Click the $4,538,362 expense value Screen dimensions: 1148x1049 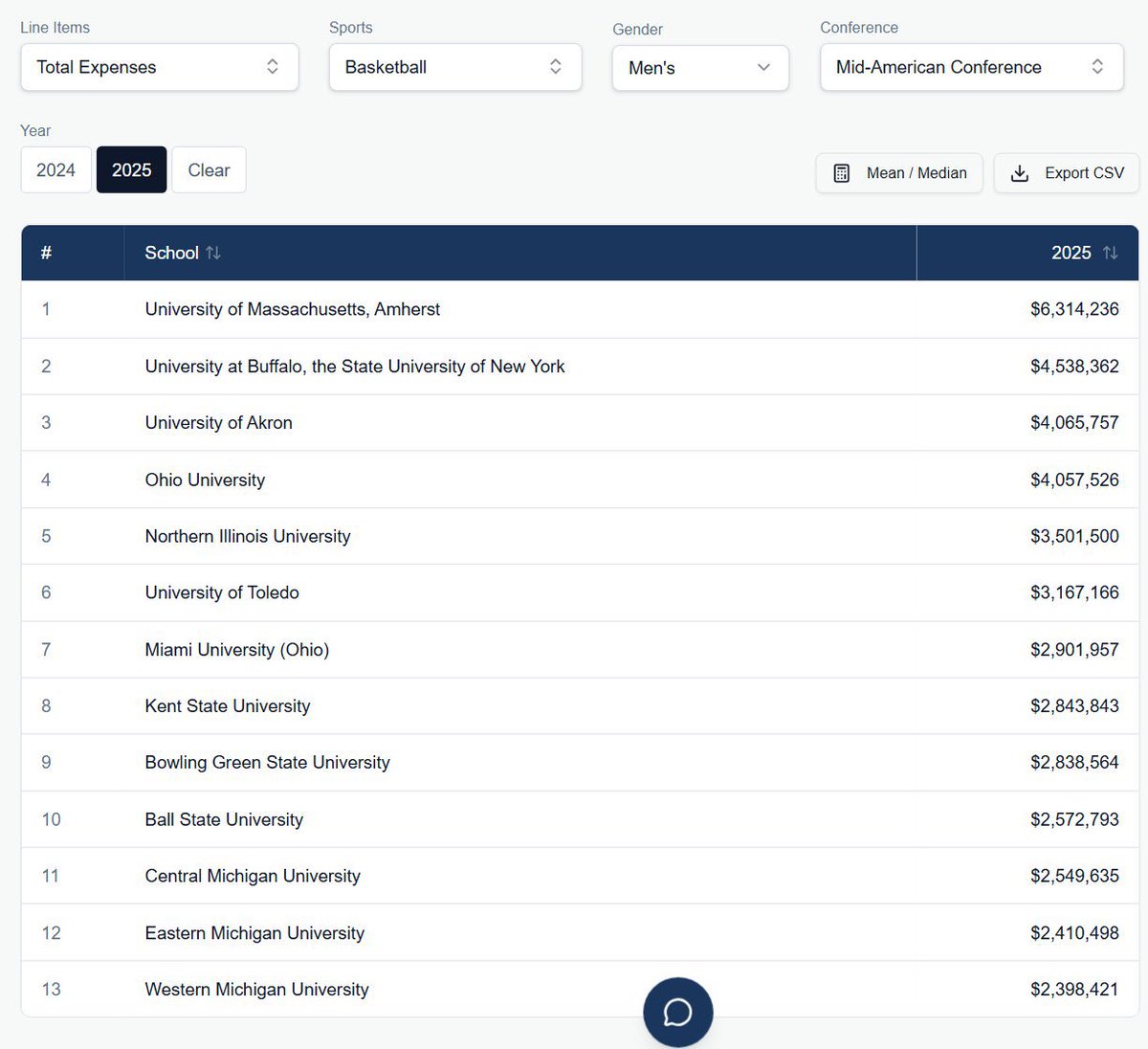pyautogui.click(x=1074, y=366)
